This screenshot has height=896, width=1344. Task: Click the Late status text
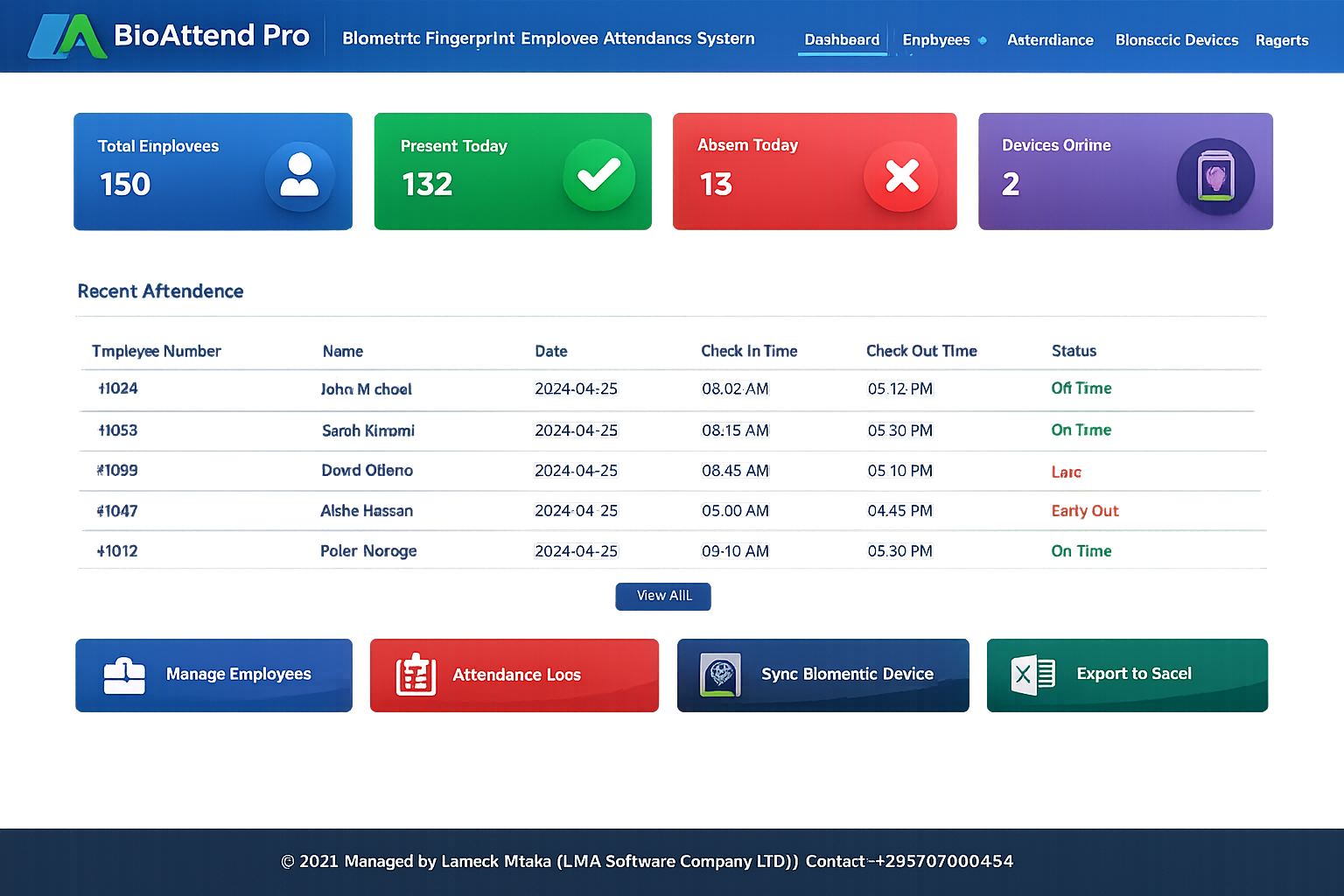tap(1066, 472)
